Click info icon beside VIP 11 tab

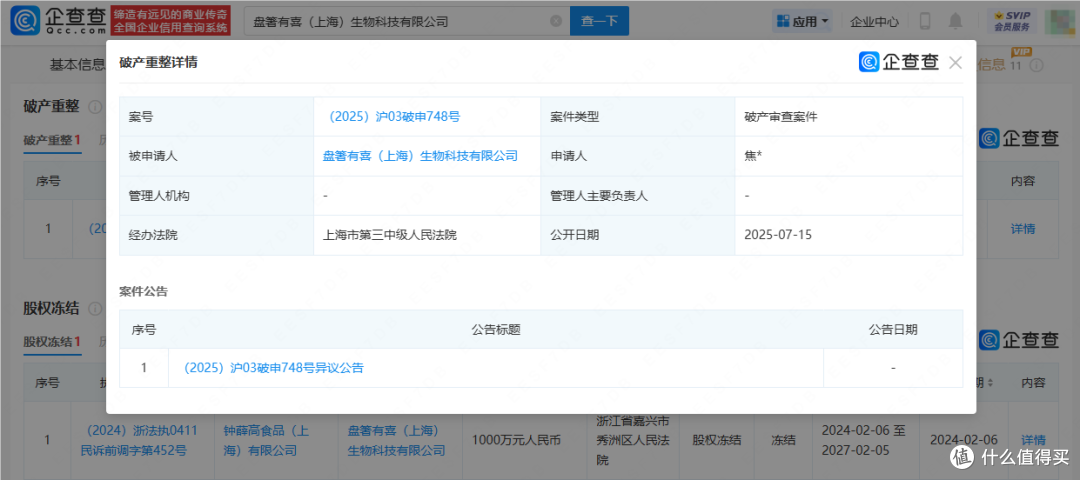click(x=1035, y=65)
